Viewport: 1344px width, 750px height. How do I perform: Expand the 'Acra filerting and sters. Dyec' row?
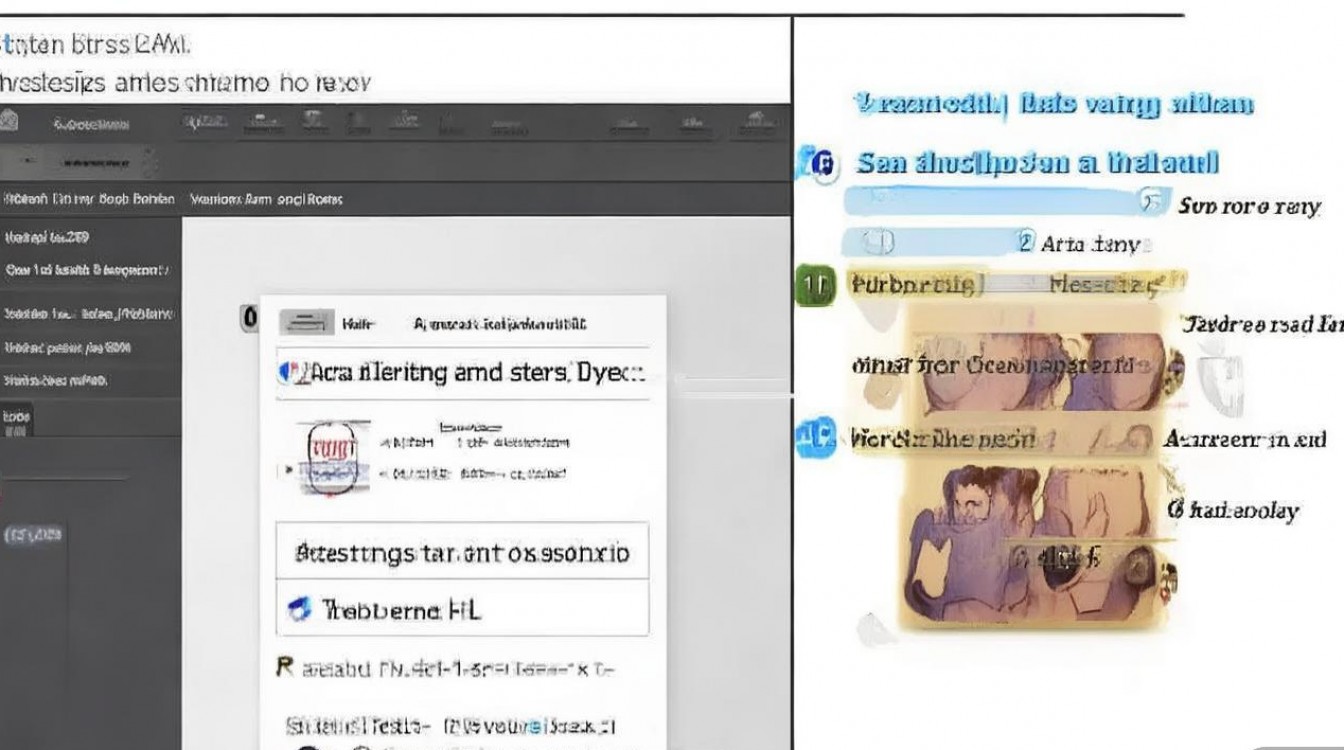(x=462, y=374)
